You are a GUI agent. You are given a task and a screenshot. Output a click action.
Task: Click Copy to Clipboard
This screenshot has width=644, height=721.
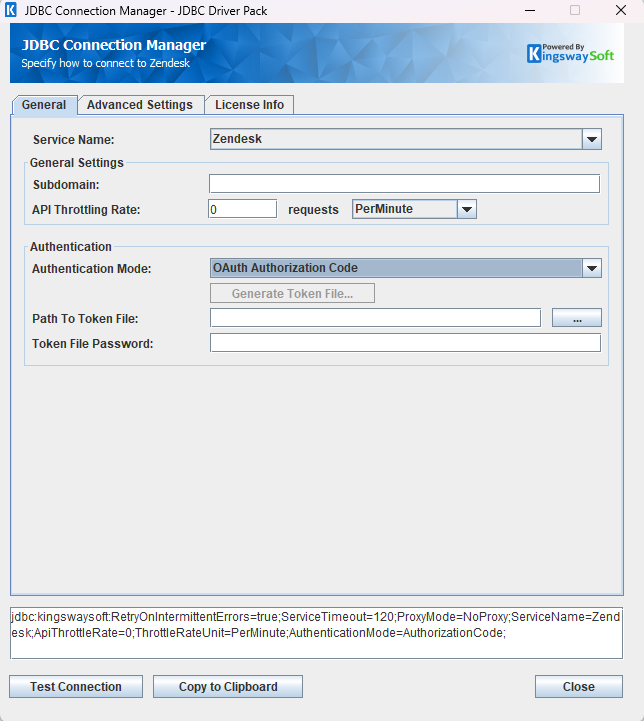(x=227, y=687)
